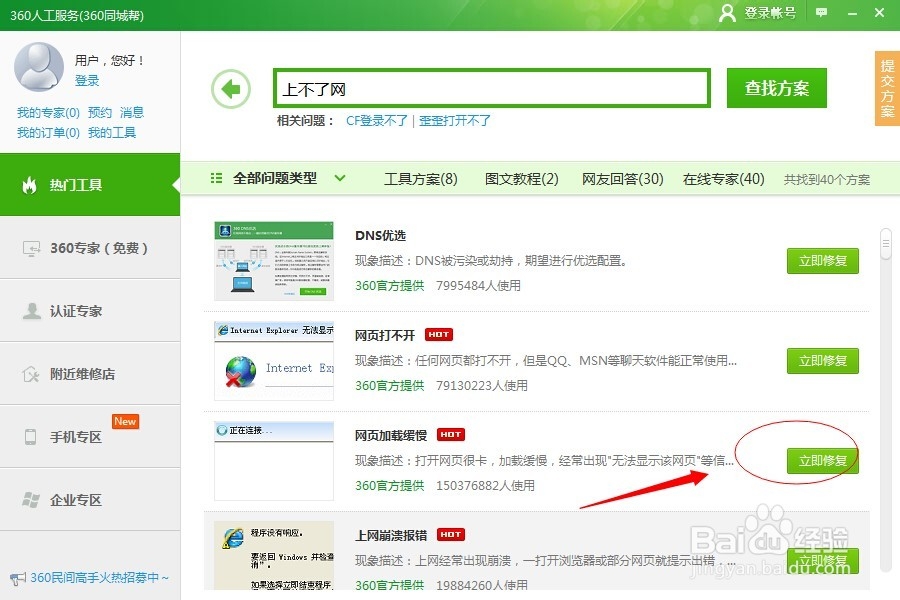Click related question 歪歪打开不了
The height and width of the screenshot is (600, 900).
coord(455,121)
